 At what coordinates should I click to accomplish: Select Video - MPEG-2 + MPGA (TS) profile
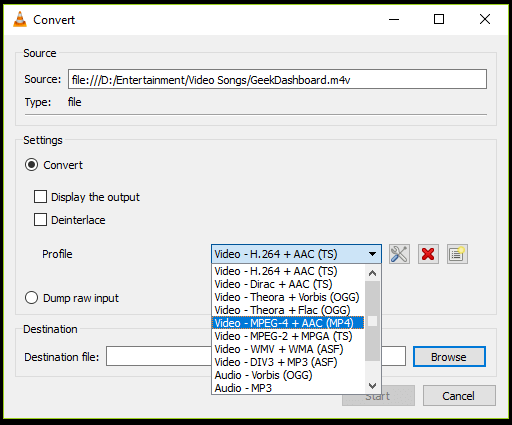tap(288, 336)
